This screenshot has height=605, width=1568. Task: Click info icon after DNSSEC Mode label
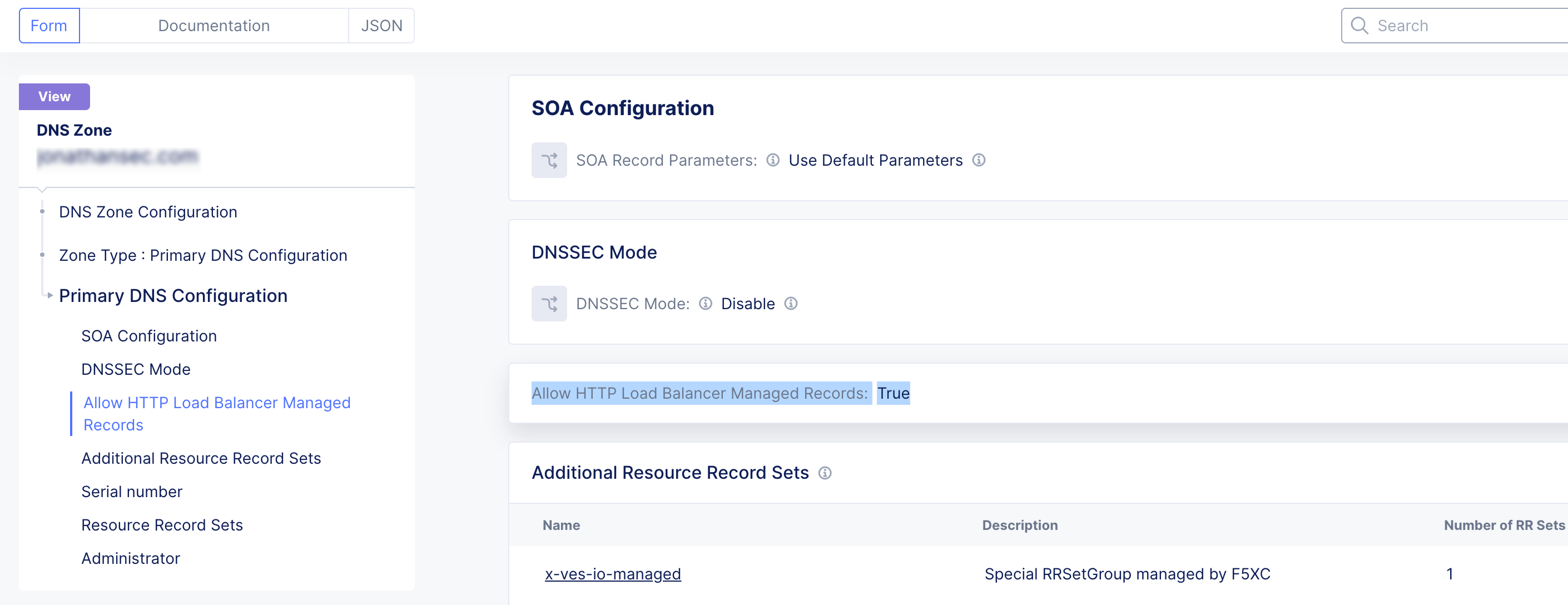(705, 304)
